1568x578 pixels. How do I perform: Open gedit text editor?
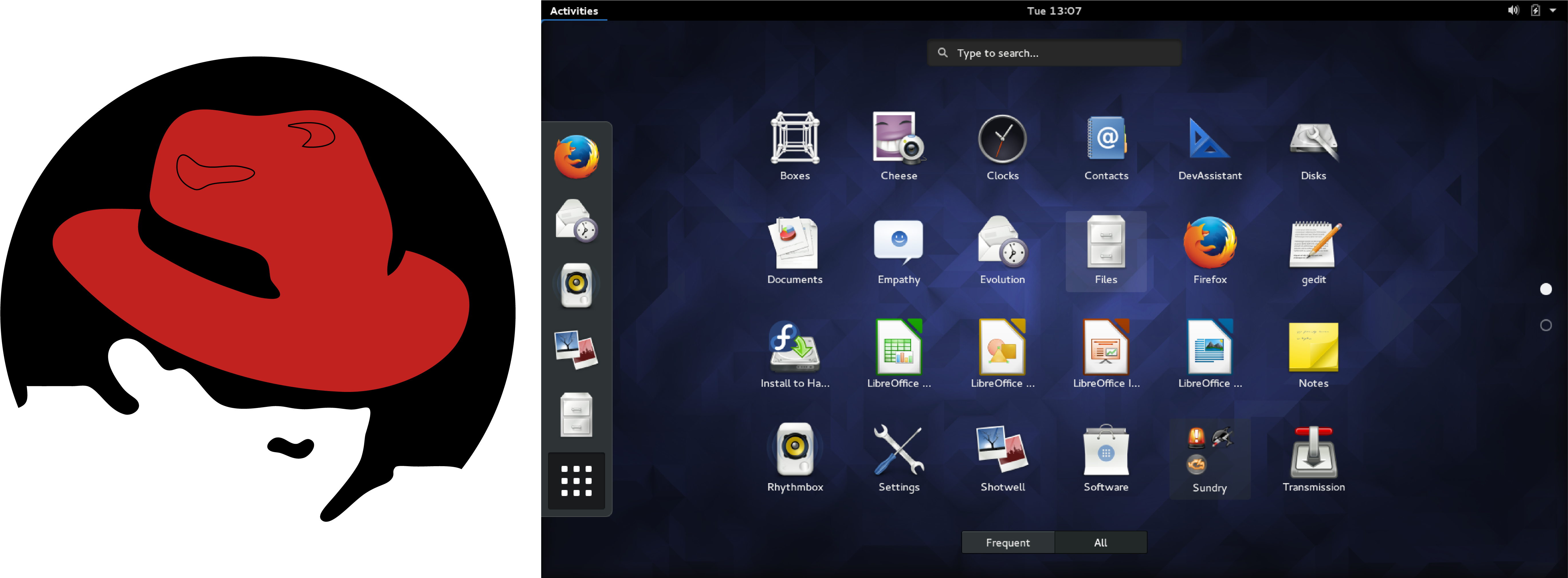[x=1313, y=251]
